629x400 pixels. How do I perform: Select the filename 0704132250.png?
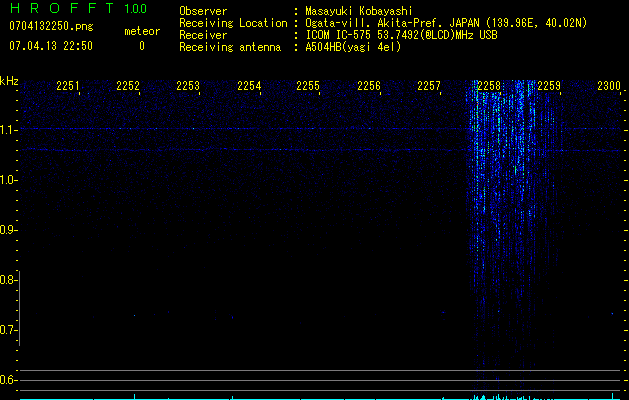click(x=51, y=27)
